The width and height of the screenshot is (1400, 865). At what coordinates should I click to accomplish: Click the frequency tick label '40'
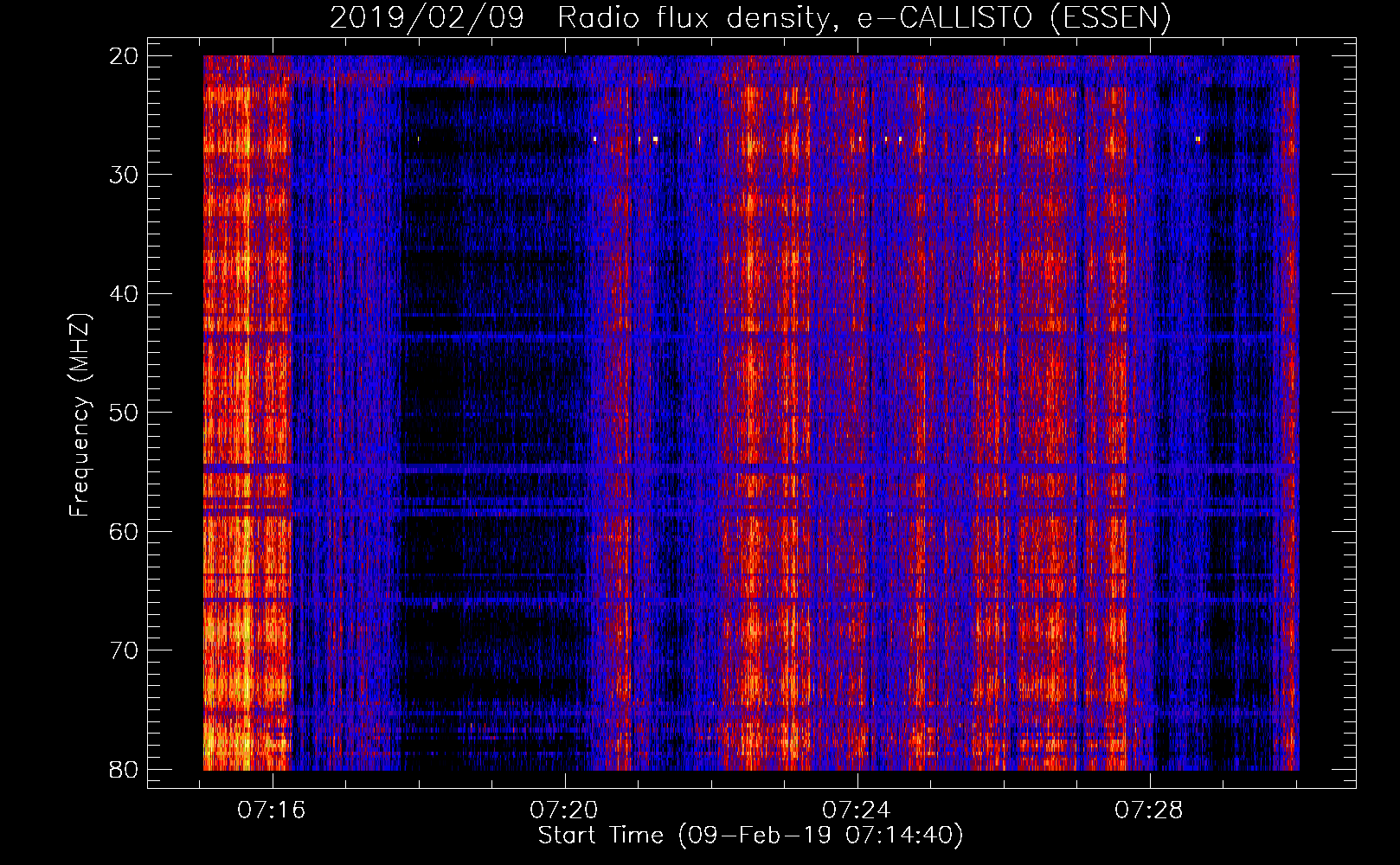[x=124, y=294]
